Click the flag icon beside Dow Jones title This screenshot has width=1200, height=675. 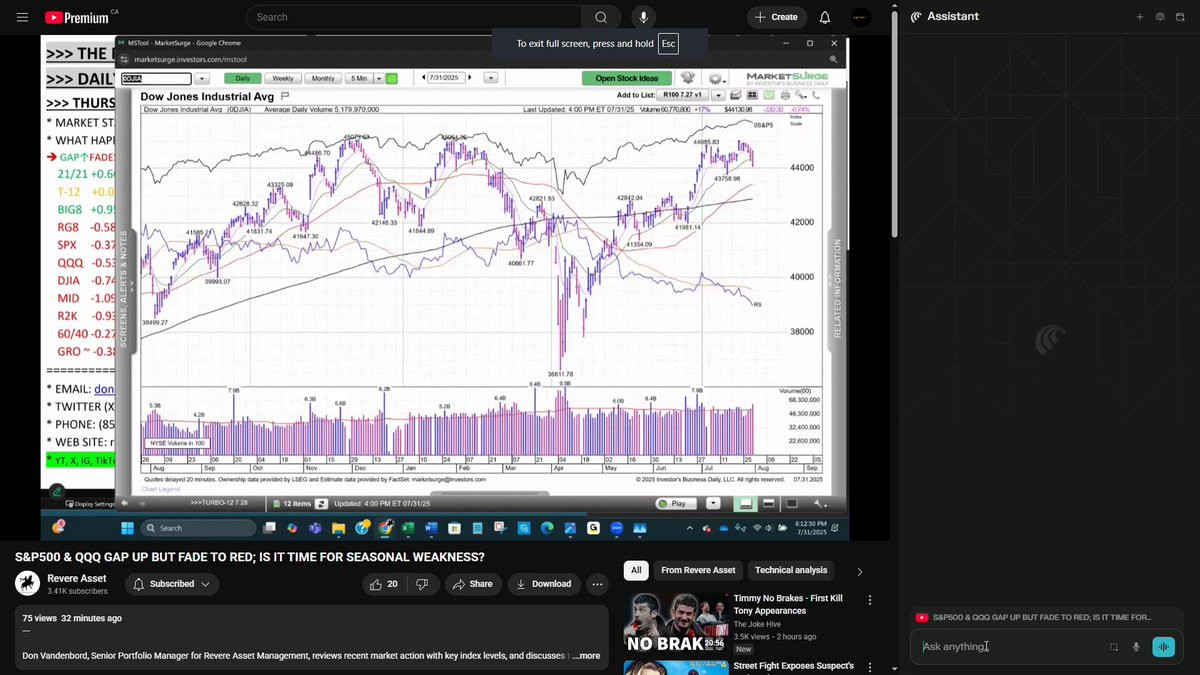(x=285, y=96)
